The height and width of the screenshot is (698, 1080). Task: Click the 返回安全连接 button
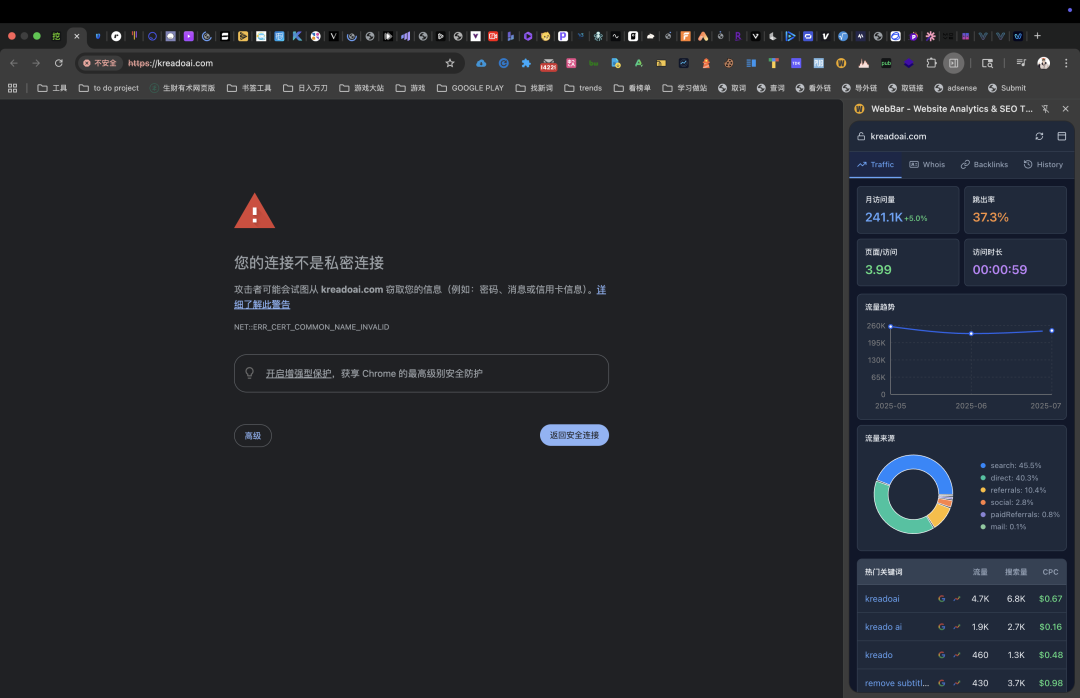click(x=574, y=435)
